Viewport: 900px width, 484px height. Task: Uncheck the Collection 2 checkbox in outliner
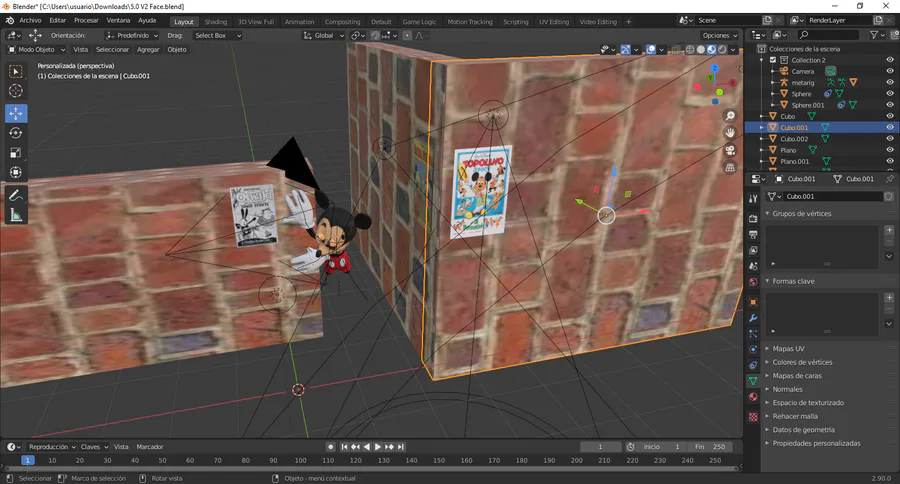click(773, 60)
